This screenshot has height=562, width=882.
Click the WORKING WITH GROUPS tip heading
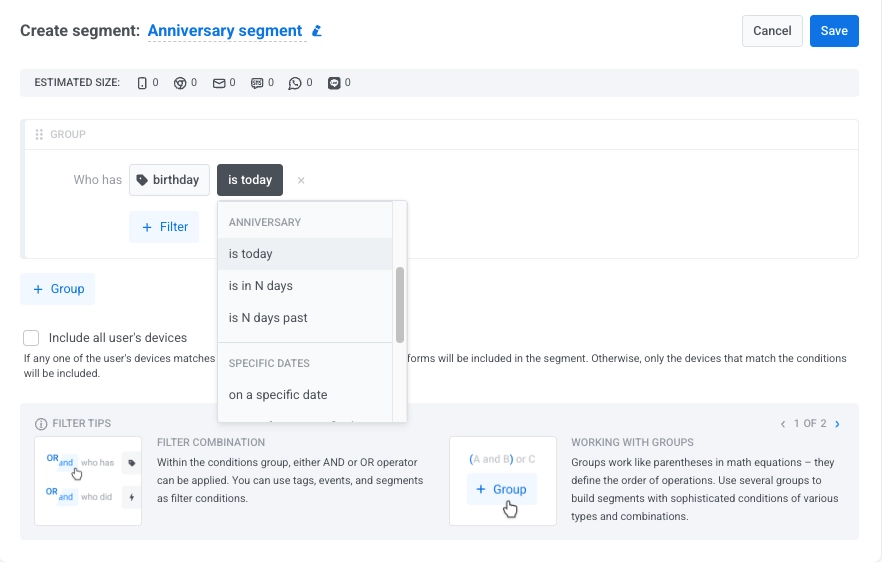(632, 443)
